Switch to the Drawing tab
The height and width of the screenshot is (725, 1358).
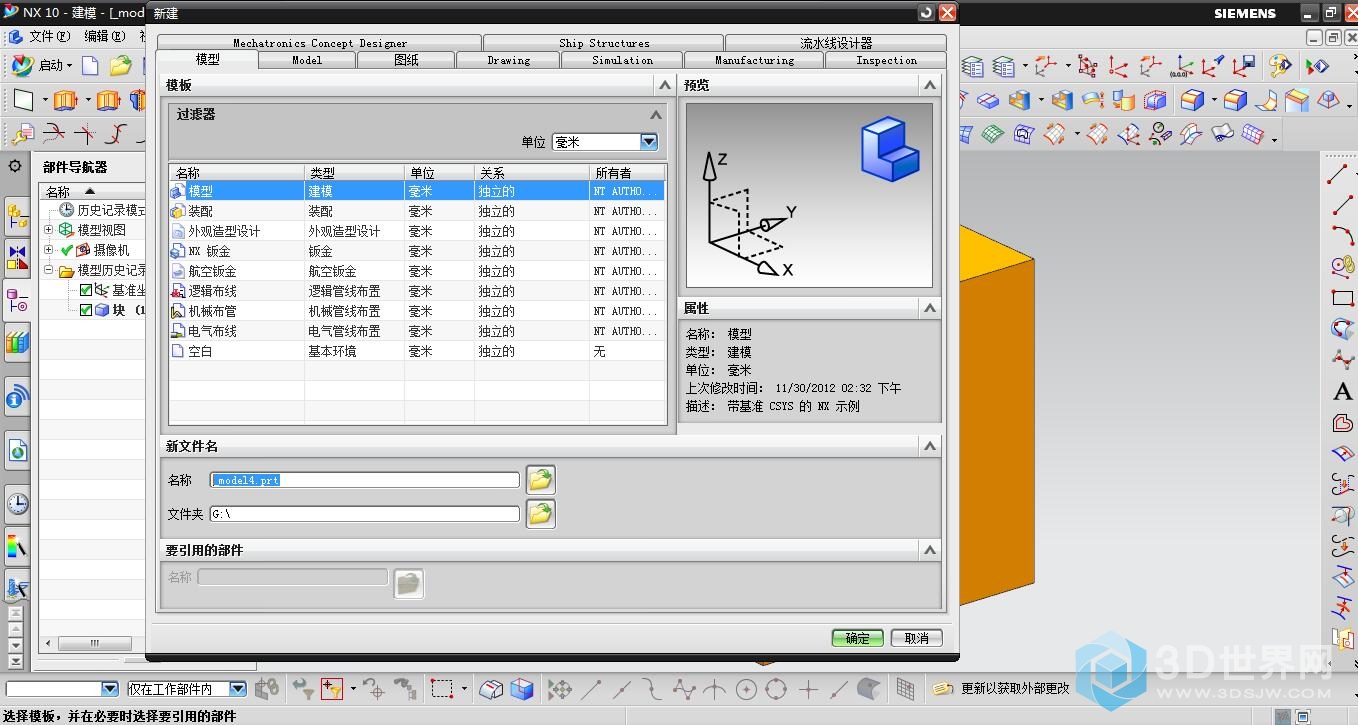click(509, 60)
